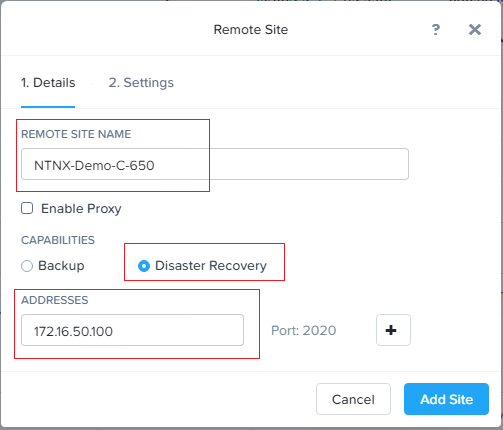Click the Port: 2020 text
503x430 pixels.
tap(303, 331)
